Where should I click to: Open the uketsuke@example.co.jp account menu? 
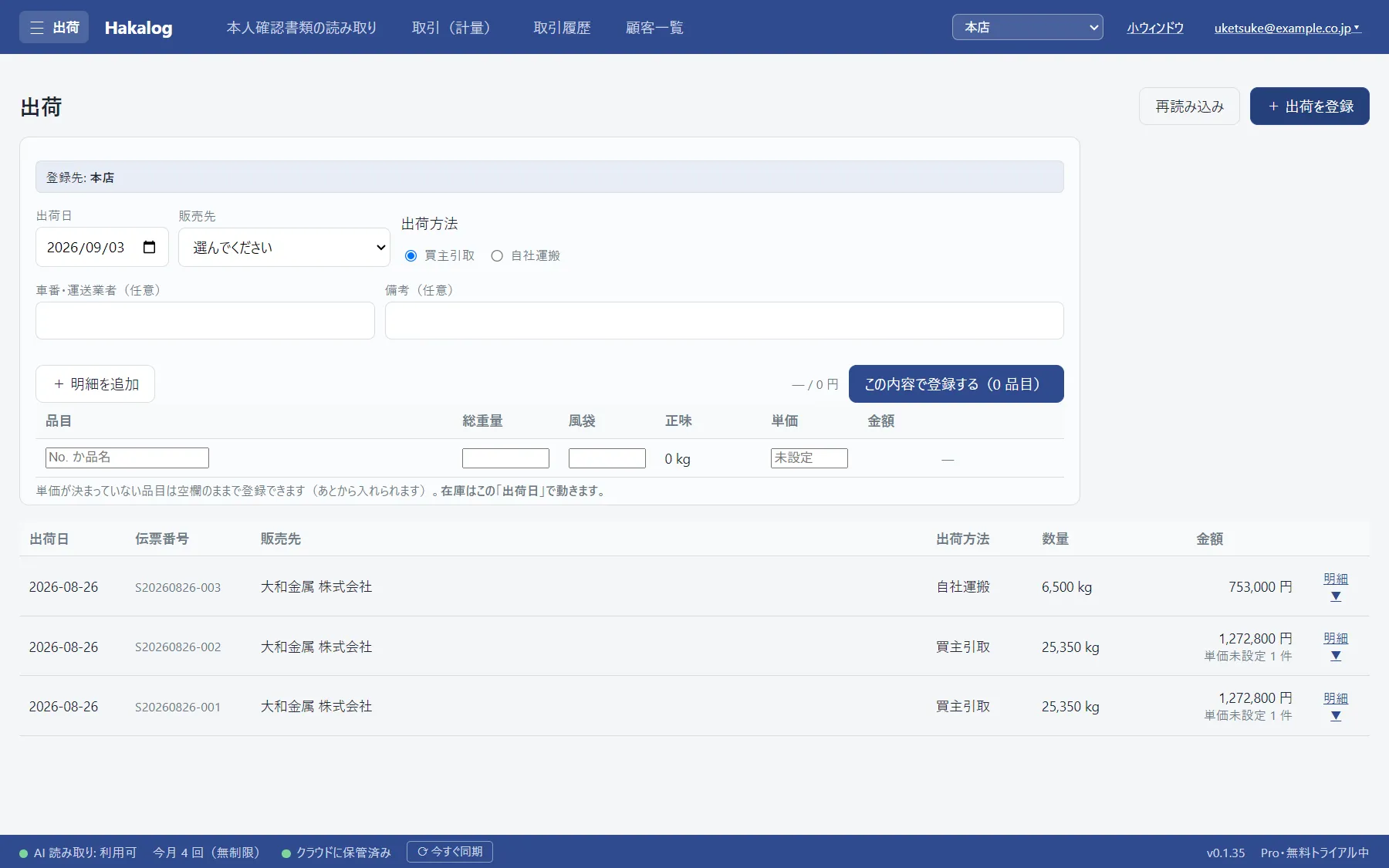[1287, 28]
